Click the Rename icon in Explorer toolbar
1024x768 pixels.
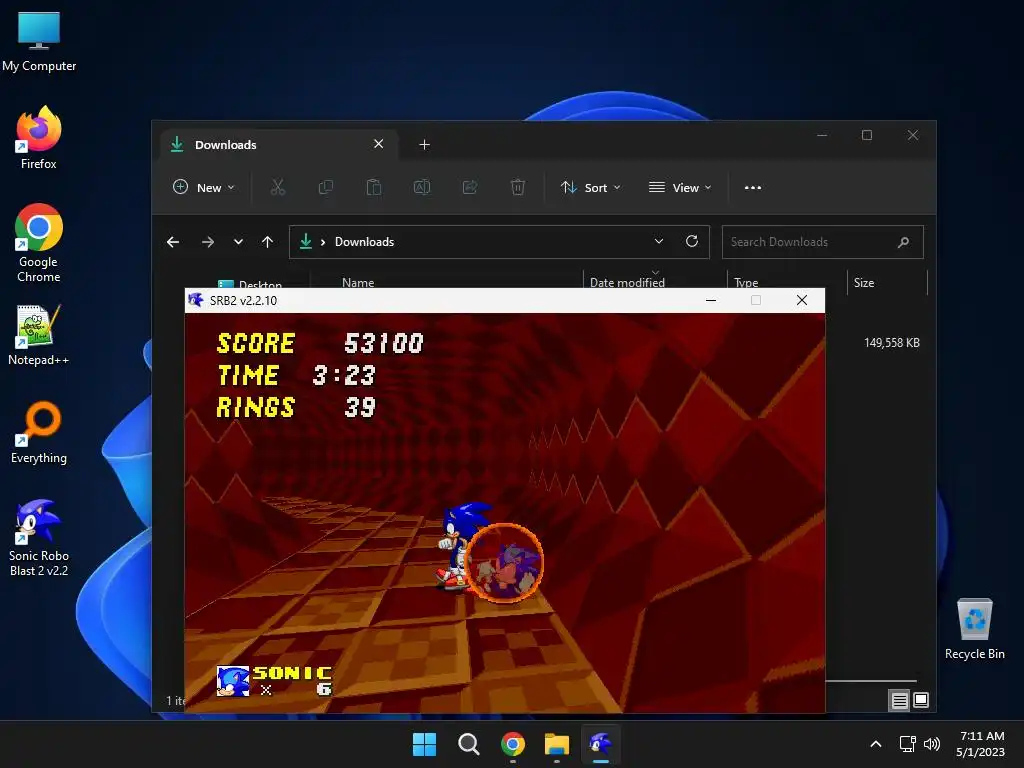(x=422, y=187)
